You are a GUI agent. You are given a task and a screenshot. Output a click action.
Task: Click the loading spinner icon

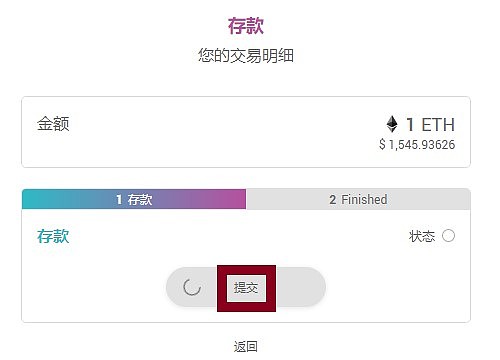coord(192,287)
